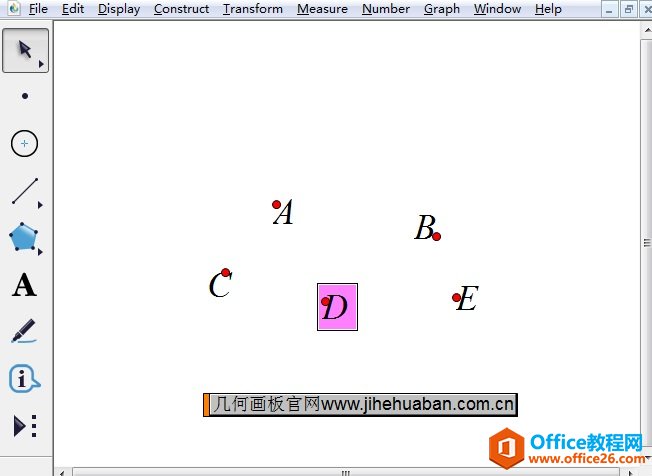Image resolution: width=652 pixels, height=476 pixels.
Task: Open the Display menu
Action: 119,9
